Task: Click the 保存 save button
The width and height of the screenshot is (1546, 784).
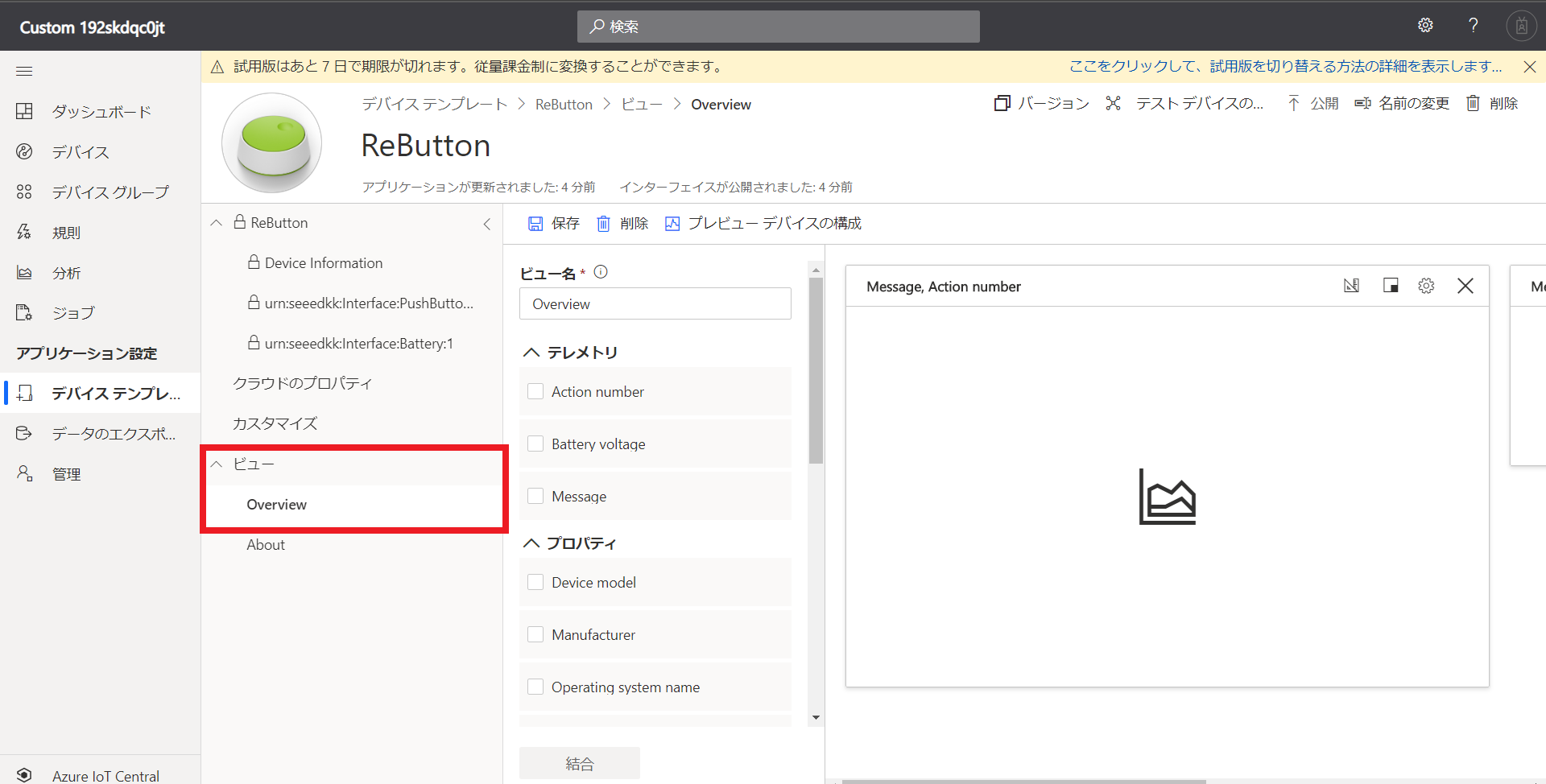Action: 553,224
